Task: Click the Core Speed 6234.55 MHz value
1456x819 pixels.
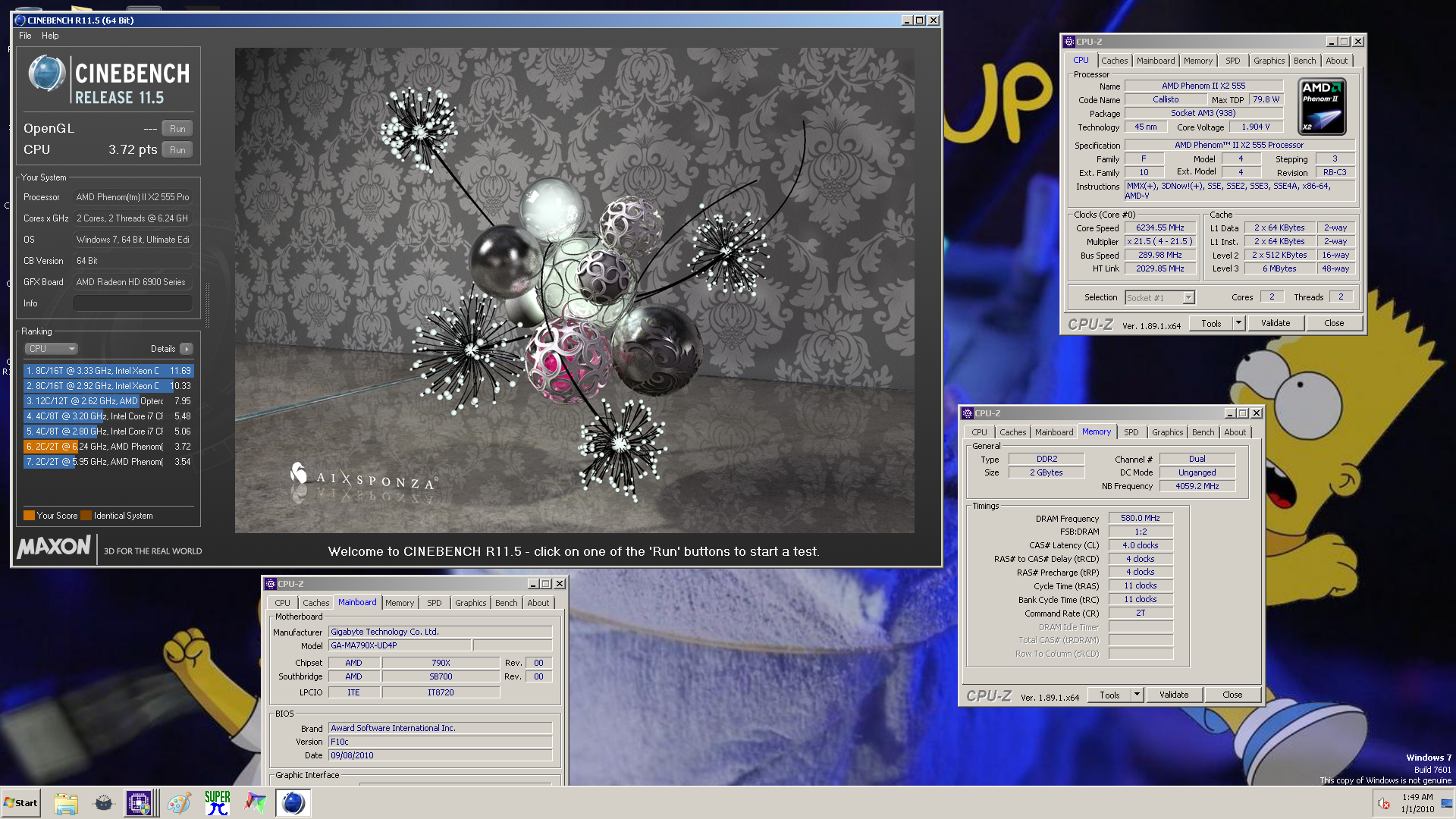Action: click(1159, 228)
